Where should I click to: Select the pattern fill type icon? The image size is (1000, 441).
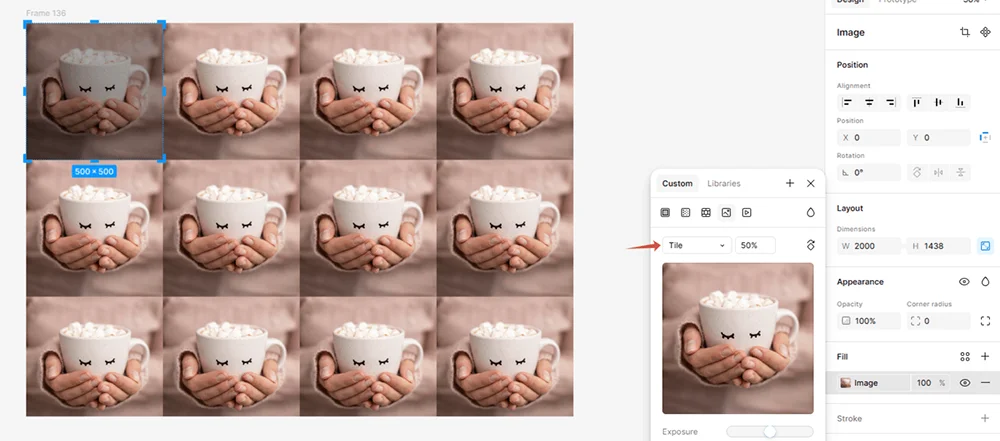click(x=706, y=213)
